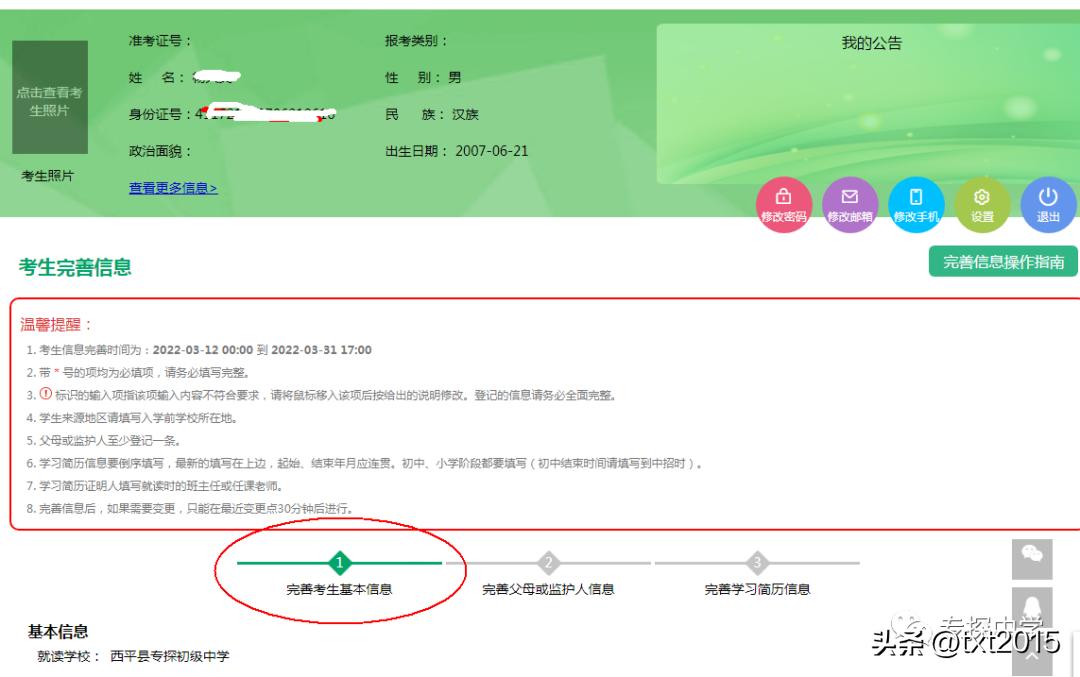Select step 2 circle in the progress indicator
The width and height of the screenshot is (1080, 677).
pyautogui.click(x=550, y=564)
